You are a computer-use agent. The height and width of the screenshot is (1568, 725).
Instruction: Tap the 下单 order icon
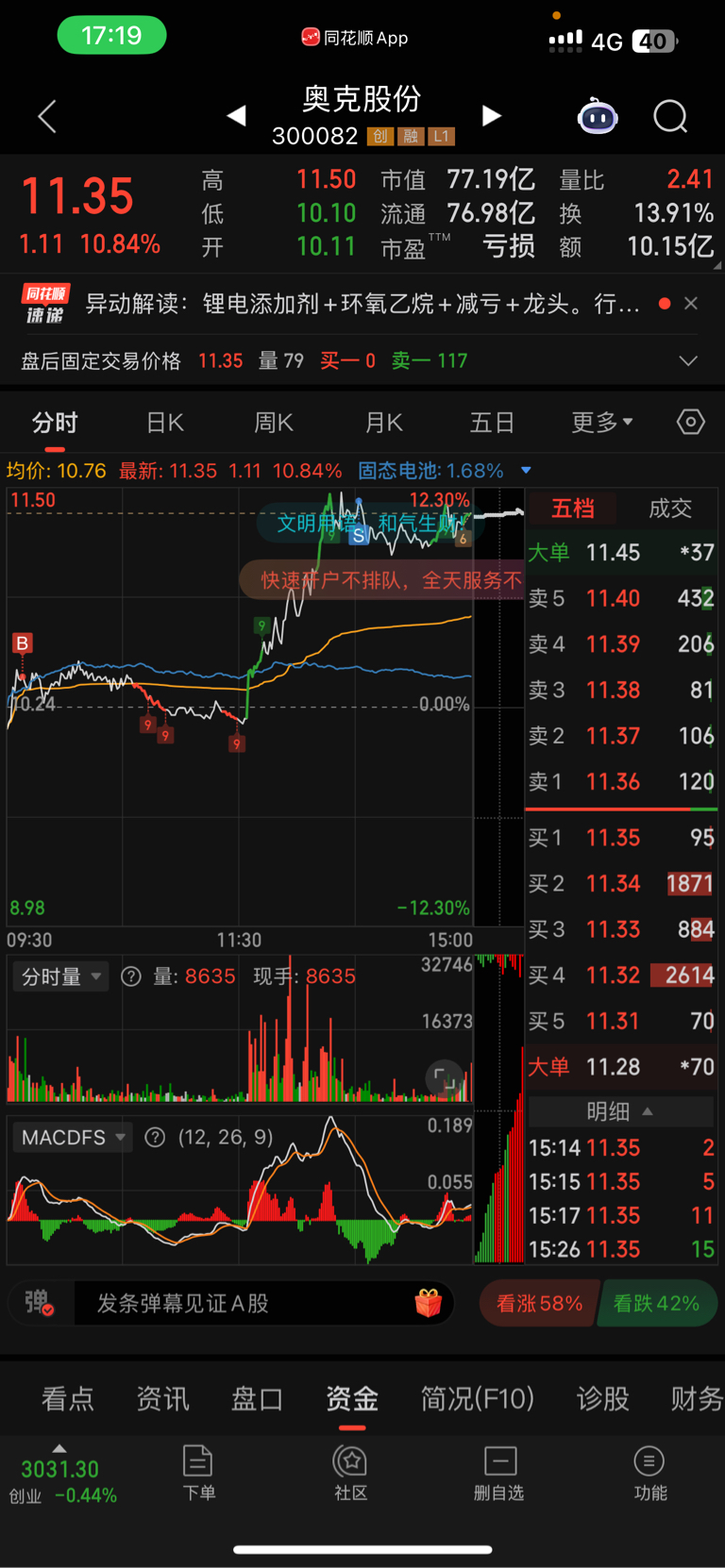(198, 1473)
